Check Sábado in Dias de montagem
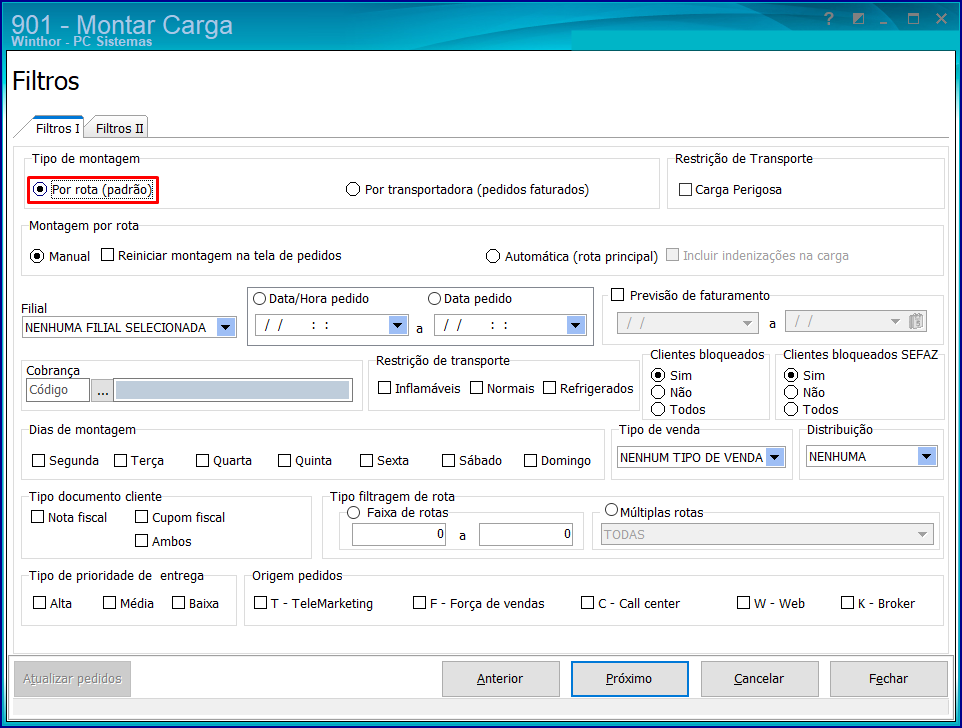 coord(449,460)
